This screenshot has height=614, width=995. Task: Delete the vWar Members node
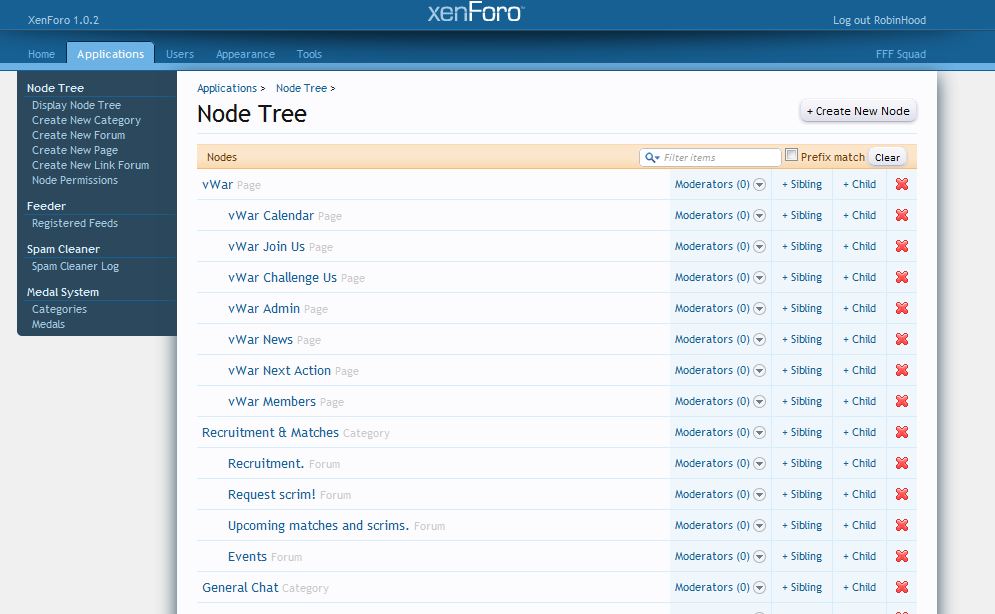pyautogui.click(x=902, y=401)
